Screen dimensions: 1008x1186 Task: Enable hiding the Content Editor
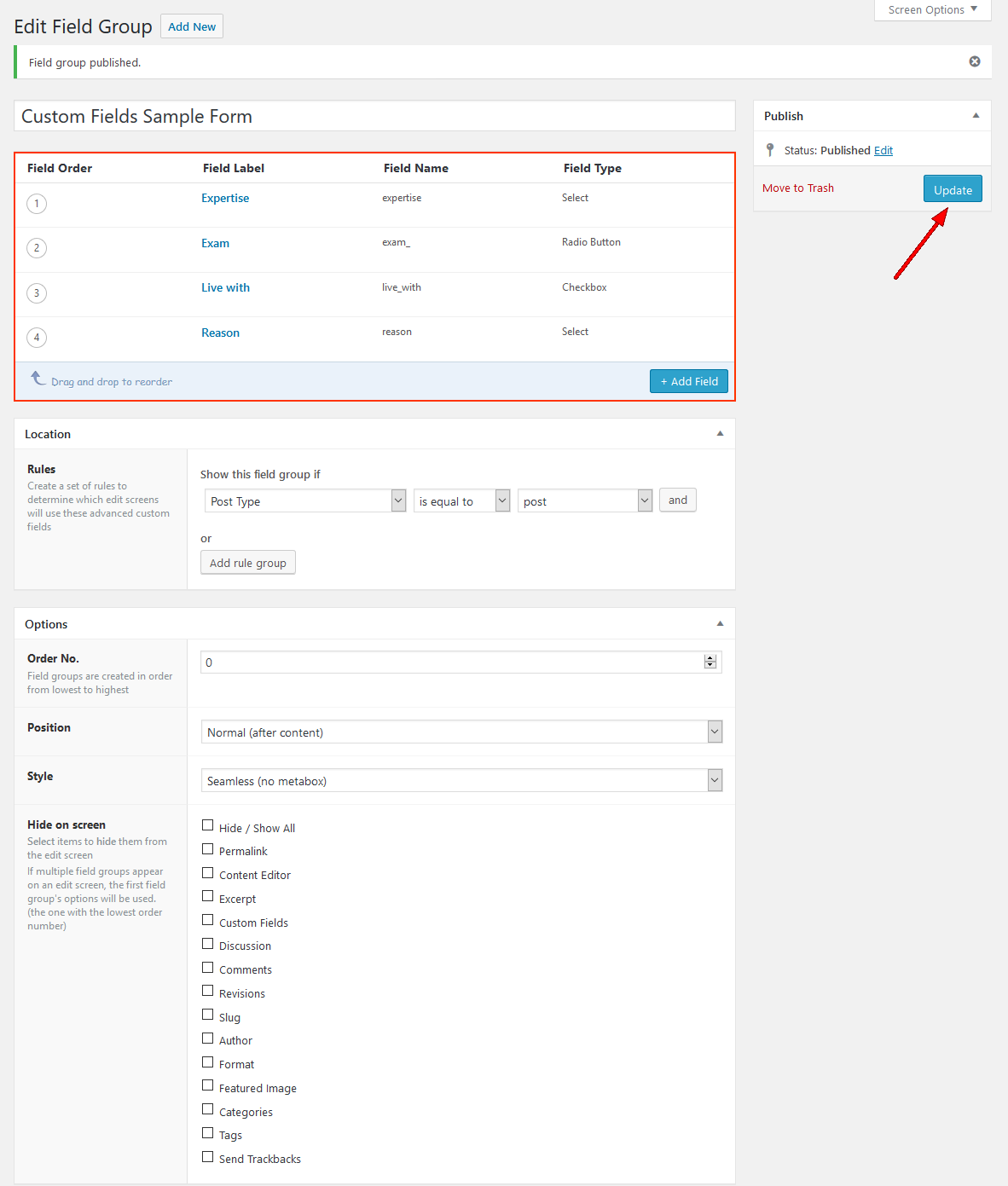pos(207,873)
